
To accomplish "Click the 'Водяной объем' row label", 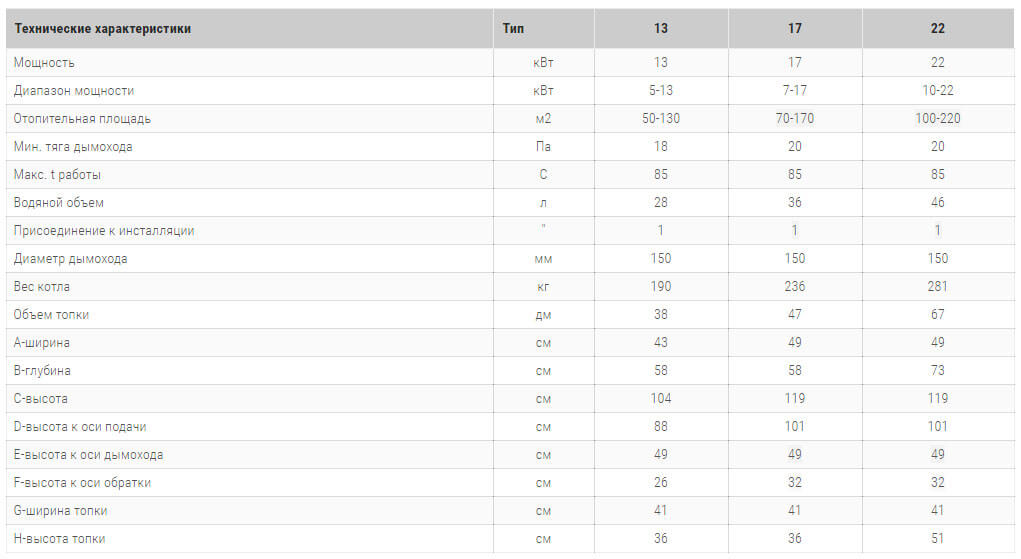I will coord(59,203).
